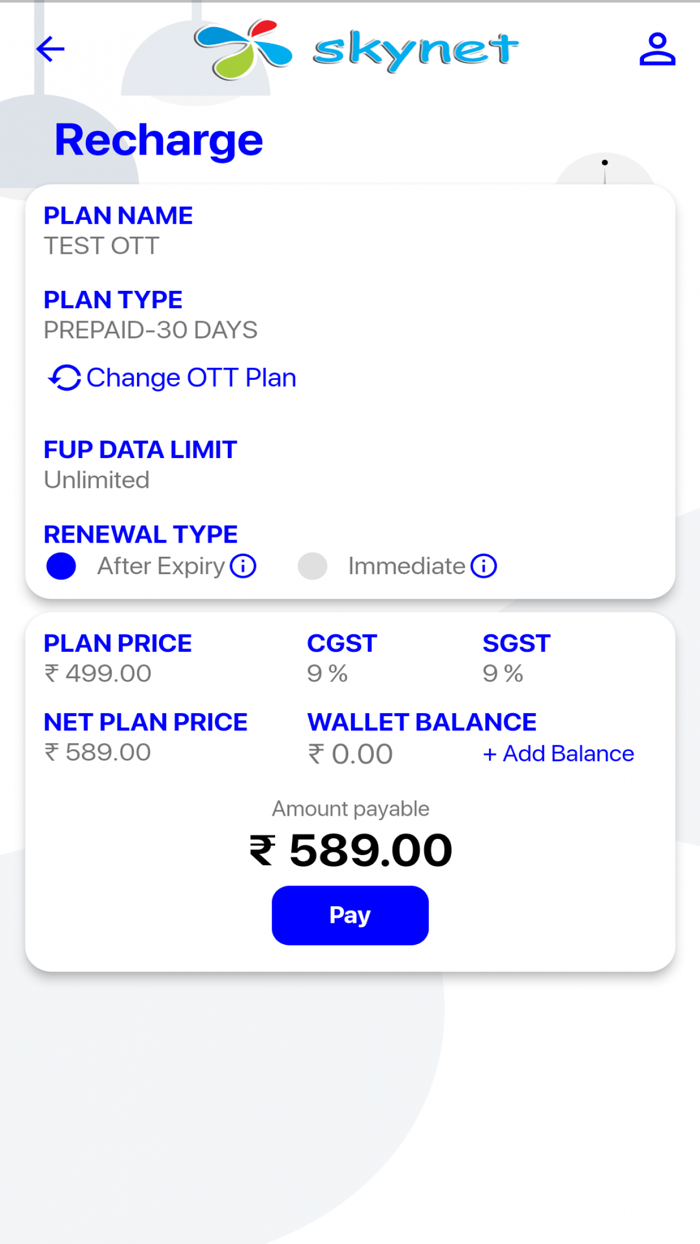The image size is (700, 1244).
Task: Tap the wallet balance amount of 0.00
Action: (x=350, y=753)
